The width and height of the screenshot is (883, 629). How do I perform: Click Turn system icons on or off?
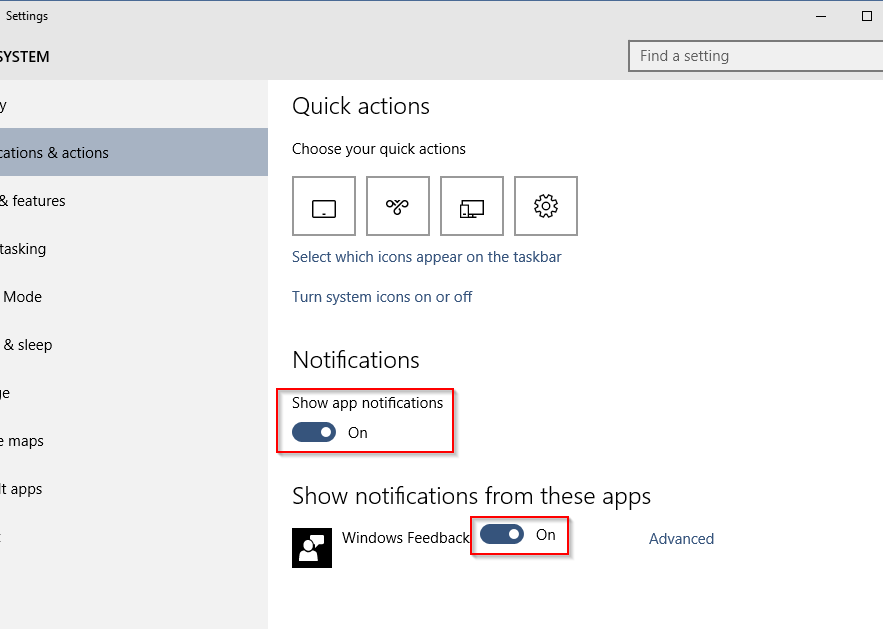click(x=382, y=297)
